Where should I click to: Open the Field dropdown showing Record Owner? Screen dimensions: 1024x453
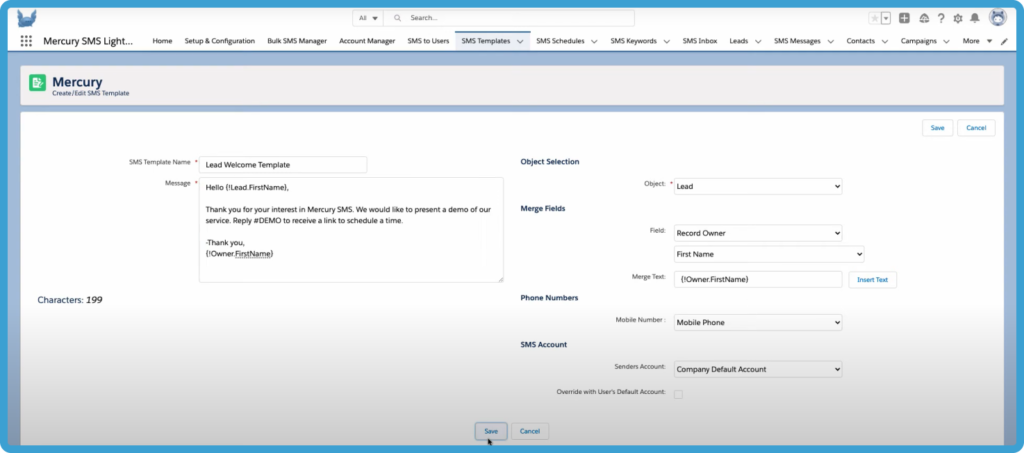(758, 233)
